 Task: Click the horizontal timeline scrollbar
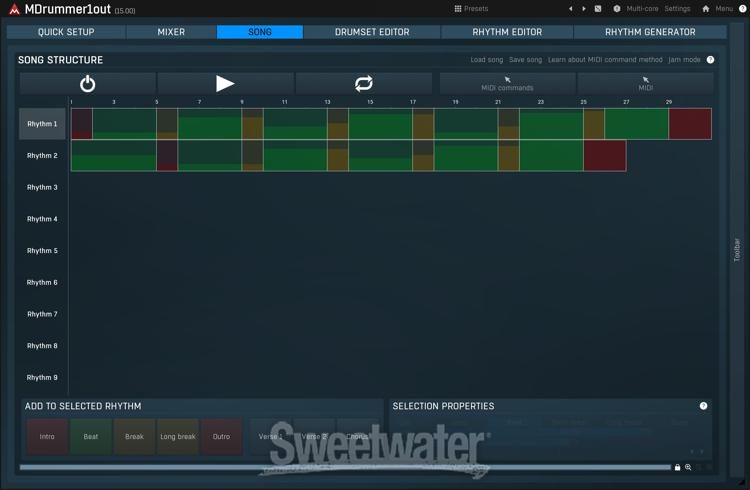[345, 467]
